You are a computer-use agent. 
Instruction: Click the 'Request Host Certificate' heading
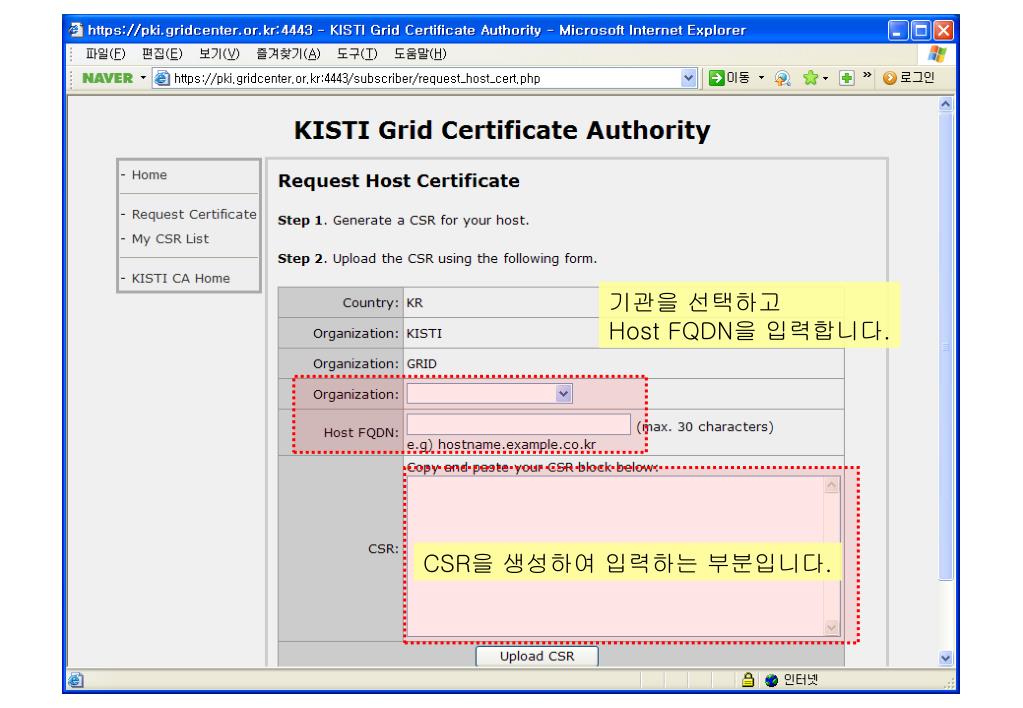399,181
